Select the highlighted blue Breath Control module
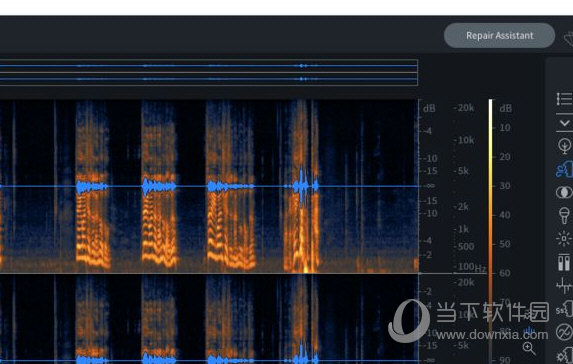 565,169
